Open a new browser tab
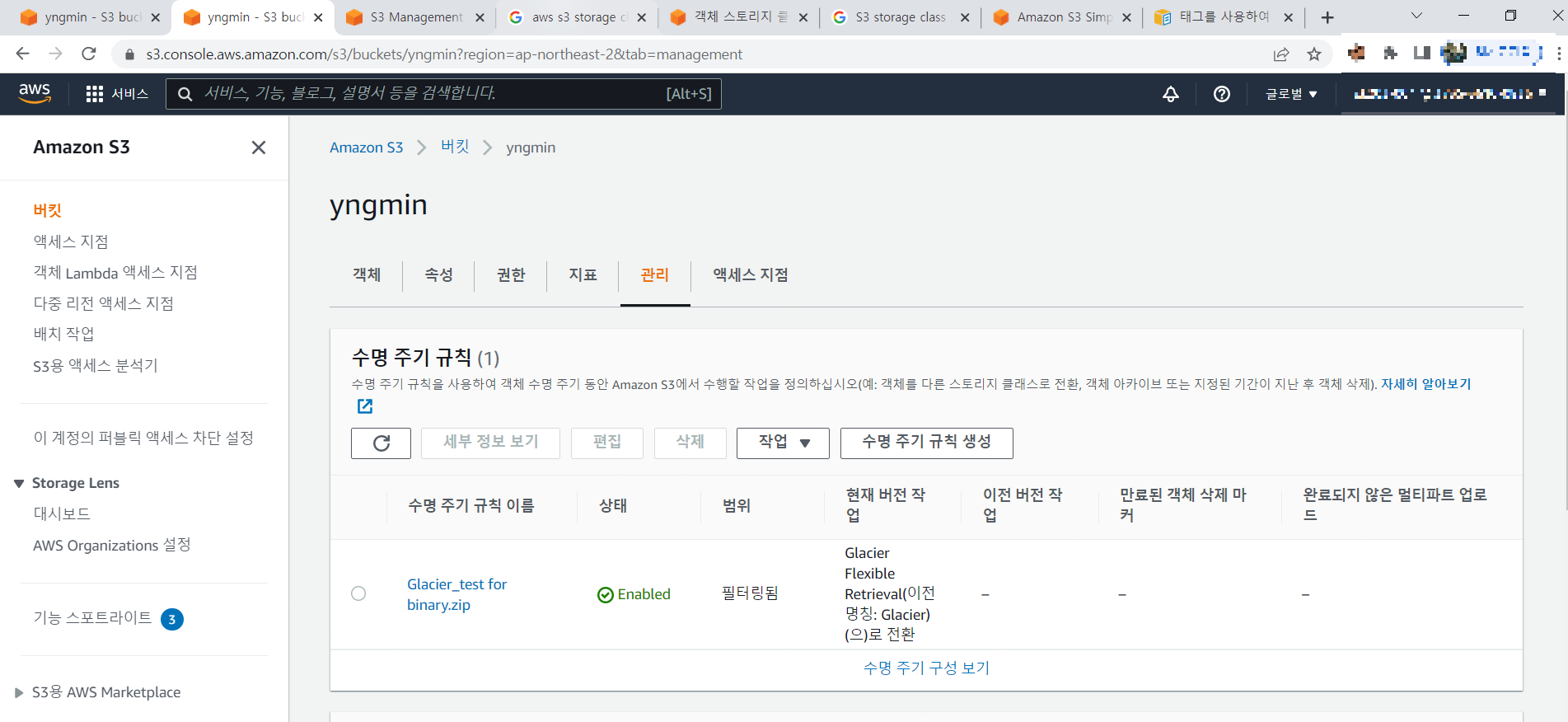1568x722 pixels. (x=1327, y=17)
